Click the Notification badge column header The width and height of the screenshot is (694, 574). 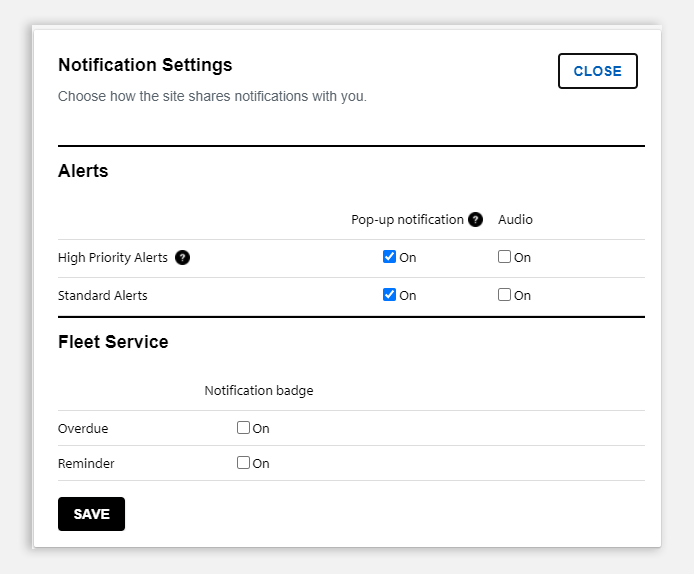259,391
